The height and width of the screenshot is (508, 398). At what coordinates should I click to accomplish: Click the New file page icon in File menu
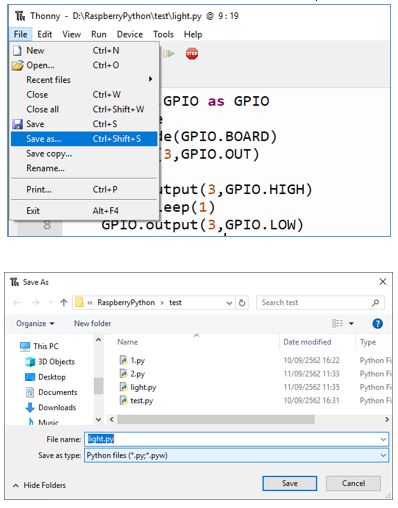click(17, 51)
